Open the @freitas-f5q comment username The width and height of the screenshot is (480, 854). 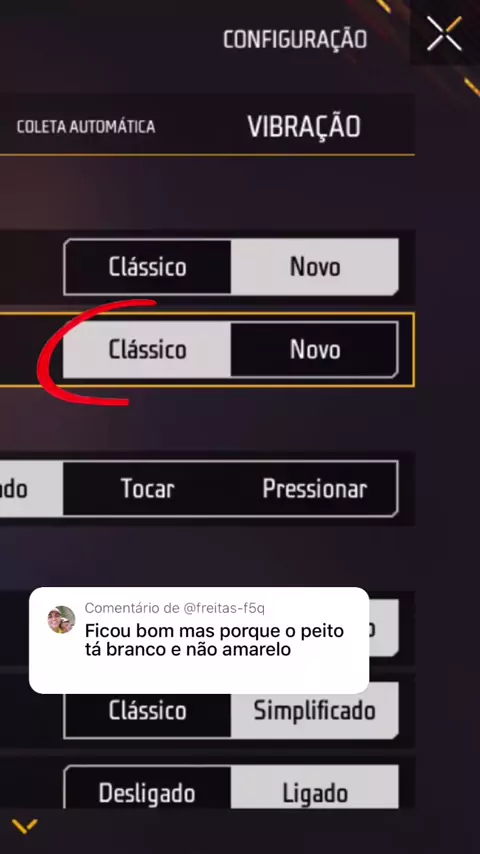(224, 608)
